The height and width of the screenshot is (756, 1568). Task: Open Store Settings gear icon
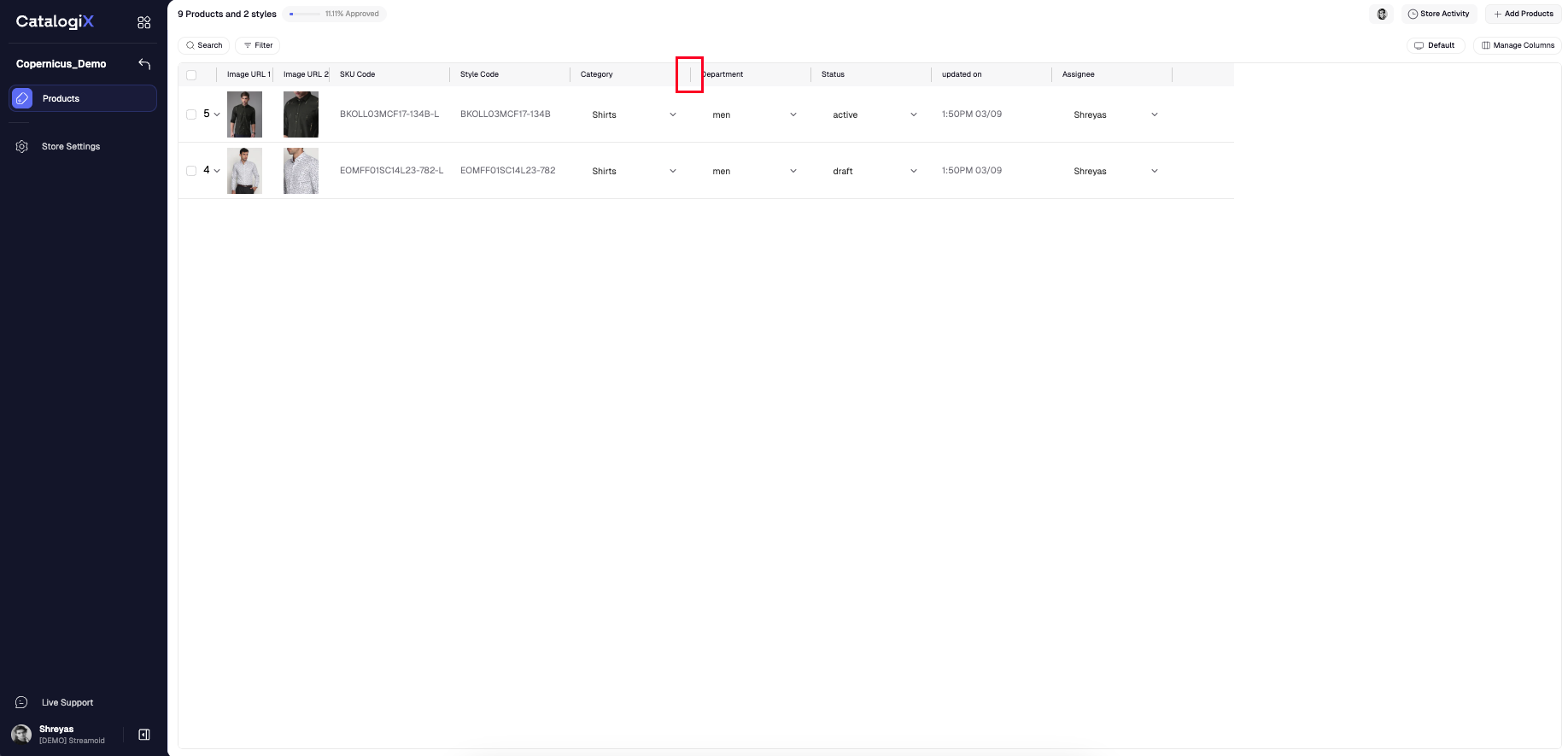pos(22,147)
